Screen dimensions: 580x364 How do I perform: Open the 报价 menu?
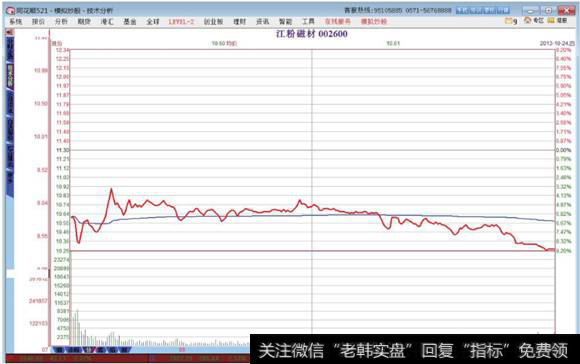[38, 21]
